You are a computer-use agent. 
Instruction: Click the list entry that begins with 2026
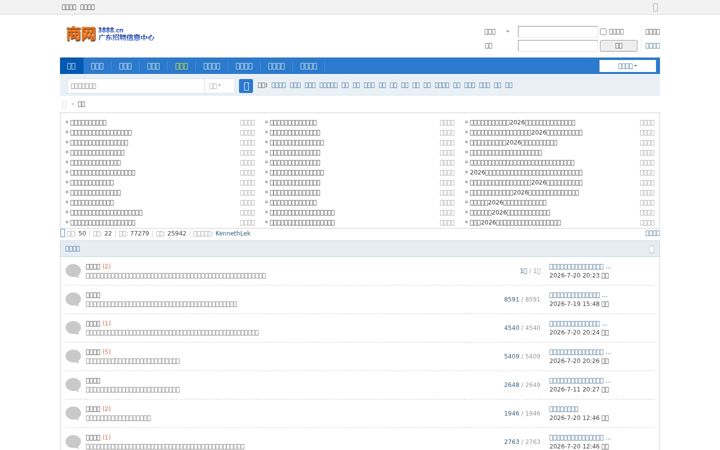pyautogui.click(x=526, y=173)
